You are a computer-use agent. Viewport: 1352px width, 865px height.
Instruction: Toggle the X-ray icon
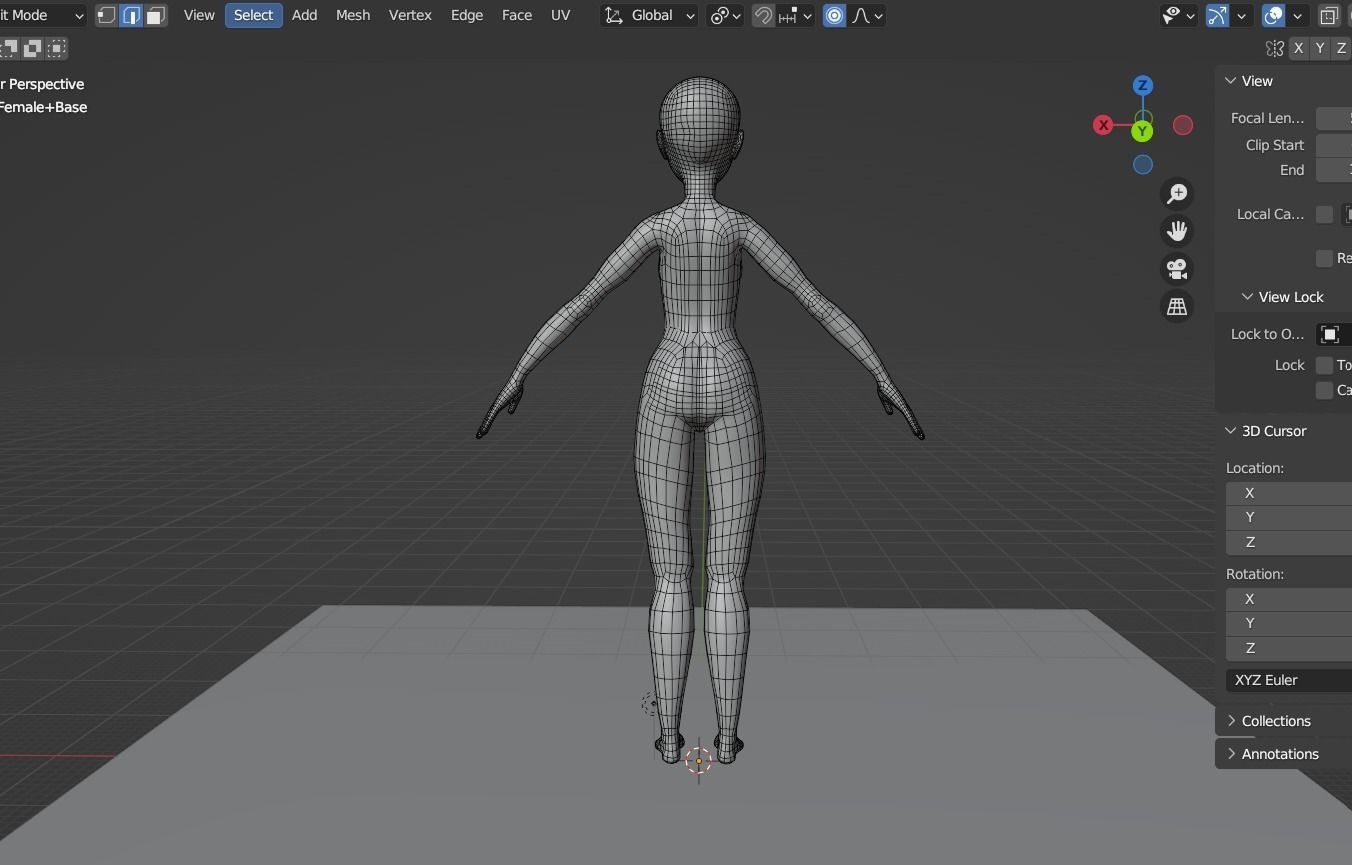coord(1329,15)
